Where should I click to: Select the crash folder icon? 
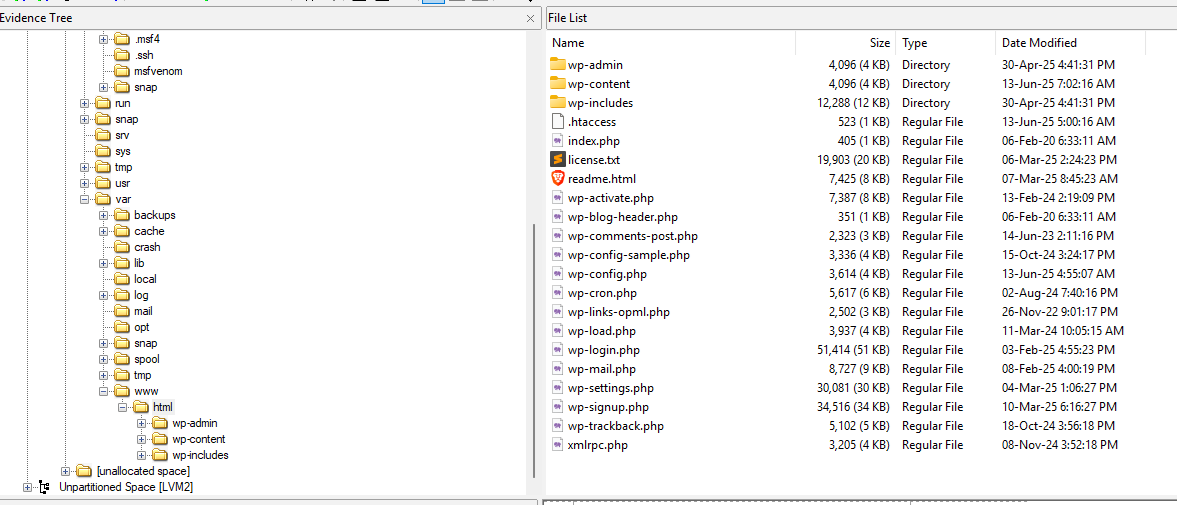[122, 247]
